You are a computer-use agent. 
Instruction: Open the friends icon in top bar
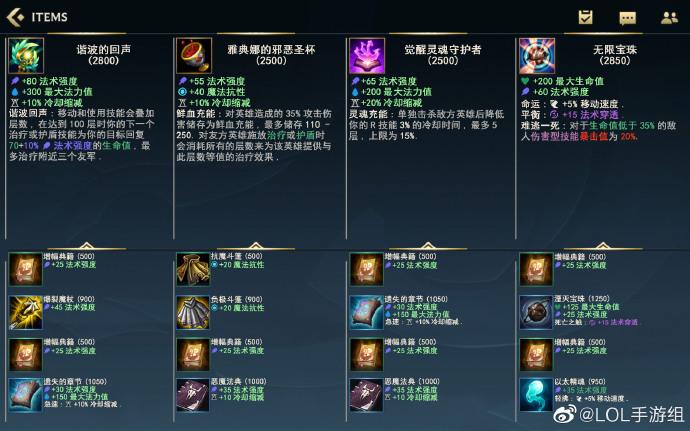pyautogui.click(x=669, y=18)
